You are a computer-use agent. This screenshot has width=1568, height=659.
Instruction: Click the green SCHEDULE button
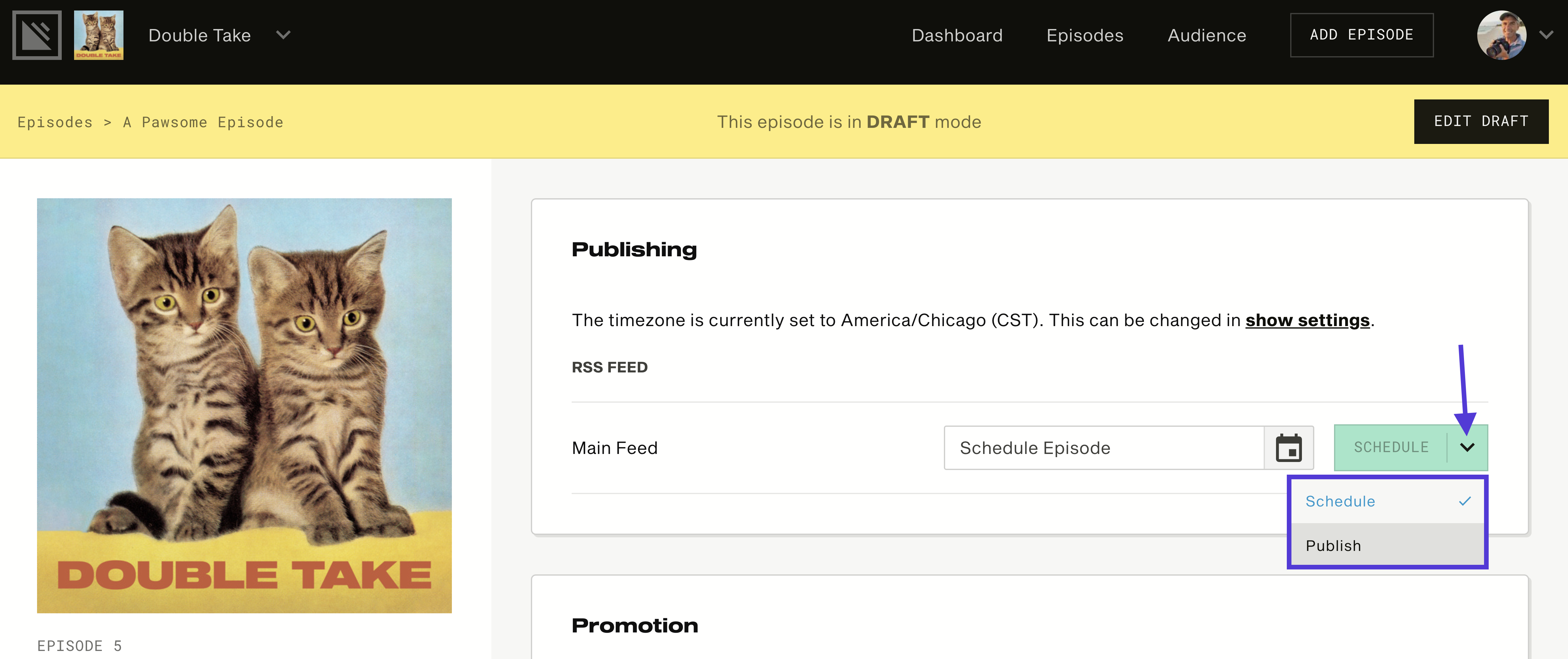click(x=1390, y=448)
